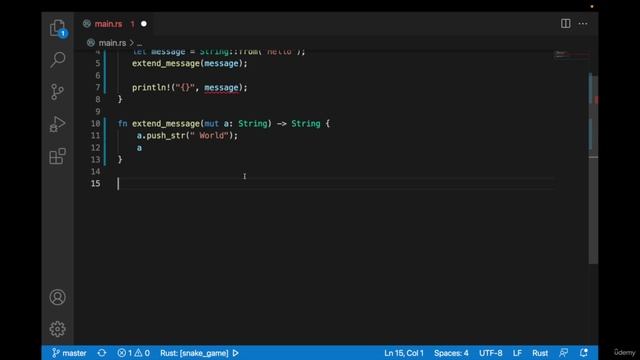Close the unsaved main.rs tab via dot
The width and height of the screenshot is (640, 360).
click(x=144, y=24)
